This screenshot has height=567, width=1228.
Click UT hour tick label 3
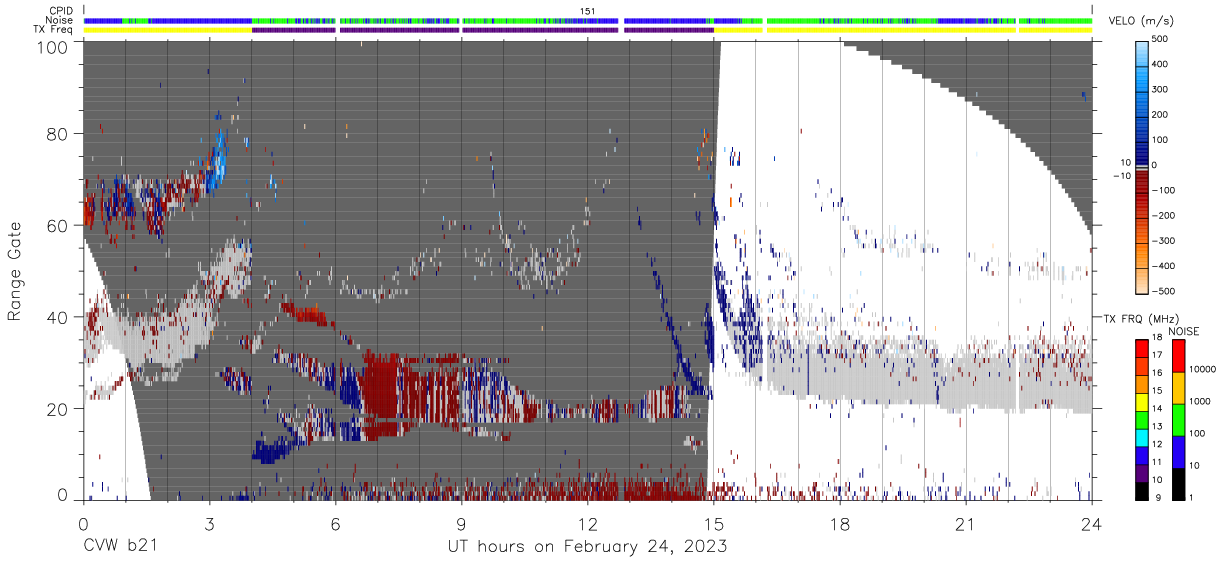(209, 523)
